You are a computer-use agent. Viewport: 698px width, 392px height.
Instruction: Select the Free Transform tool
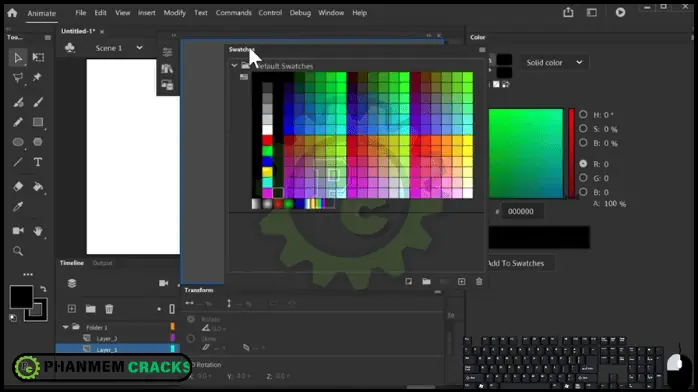click(x=38, y=57)
